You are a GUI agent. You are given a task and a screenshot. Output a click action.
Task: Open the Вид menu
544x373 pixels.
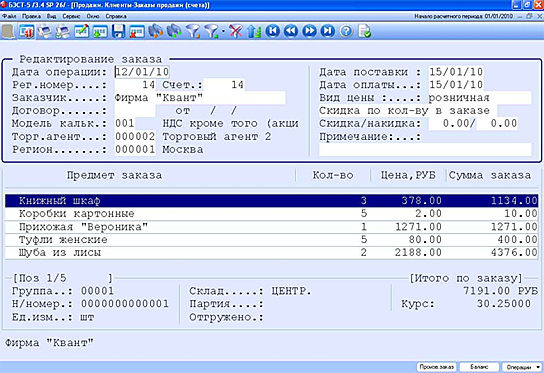pyautogui.click(x=52, y=16)
